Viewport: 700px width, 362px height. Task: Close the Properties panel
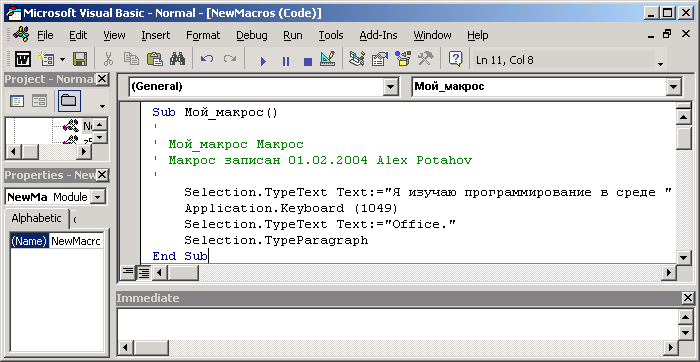102,175
